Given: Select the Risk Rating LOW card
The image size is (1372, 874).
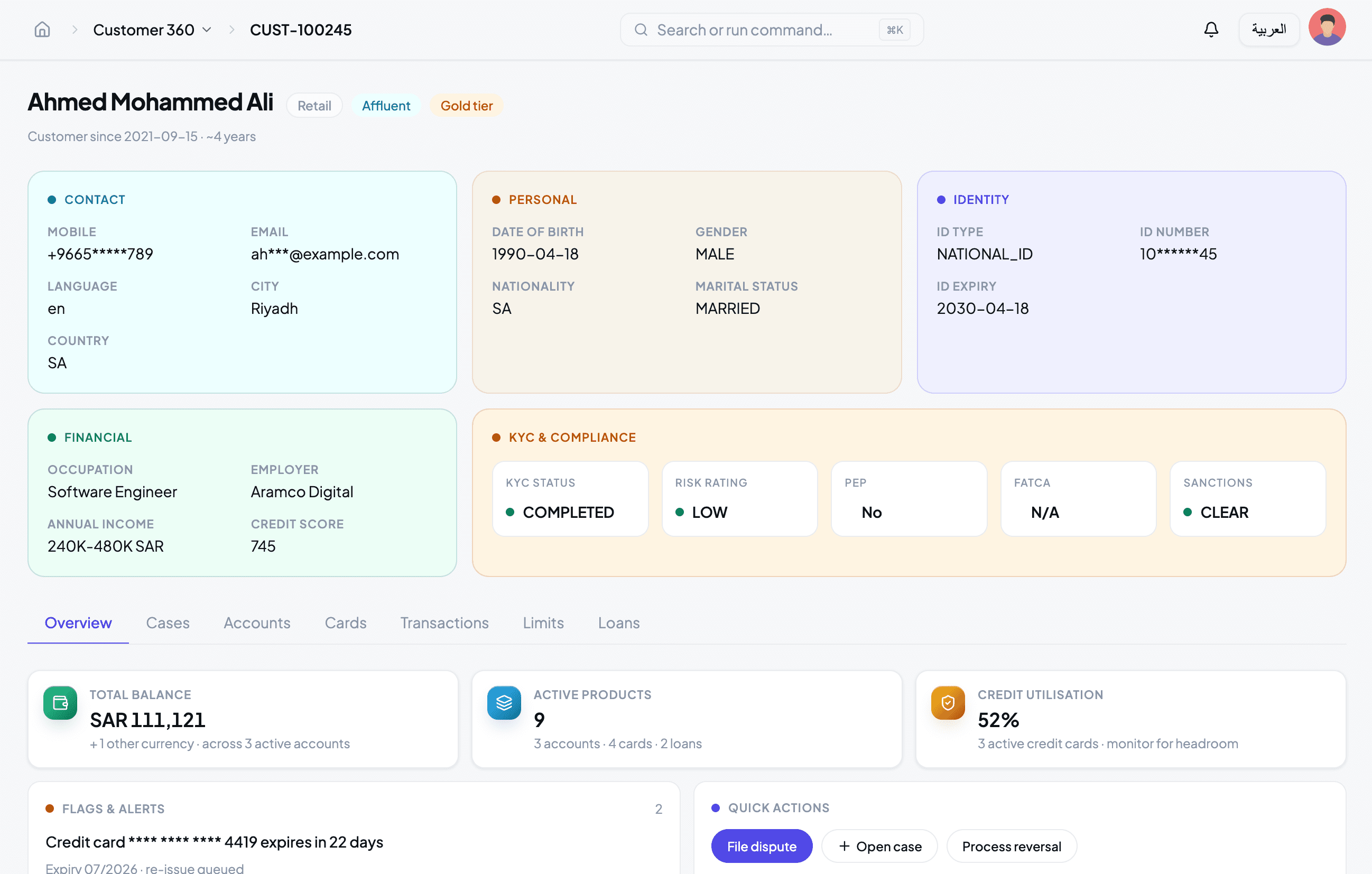Looking at the screenshot, I should coord(739,498).
